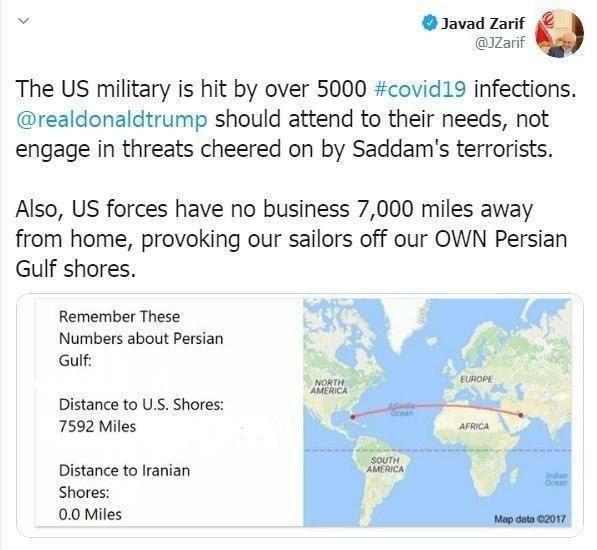The width and height of the screenshot is (597, 550).
Task: Open the @JZarif handle link
Action: (500, 42)
